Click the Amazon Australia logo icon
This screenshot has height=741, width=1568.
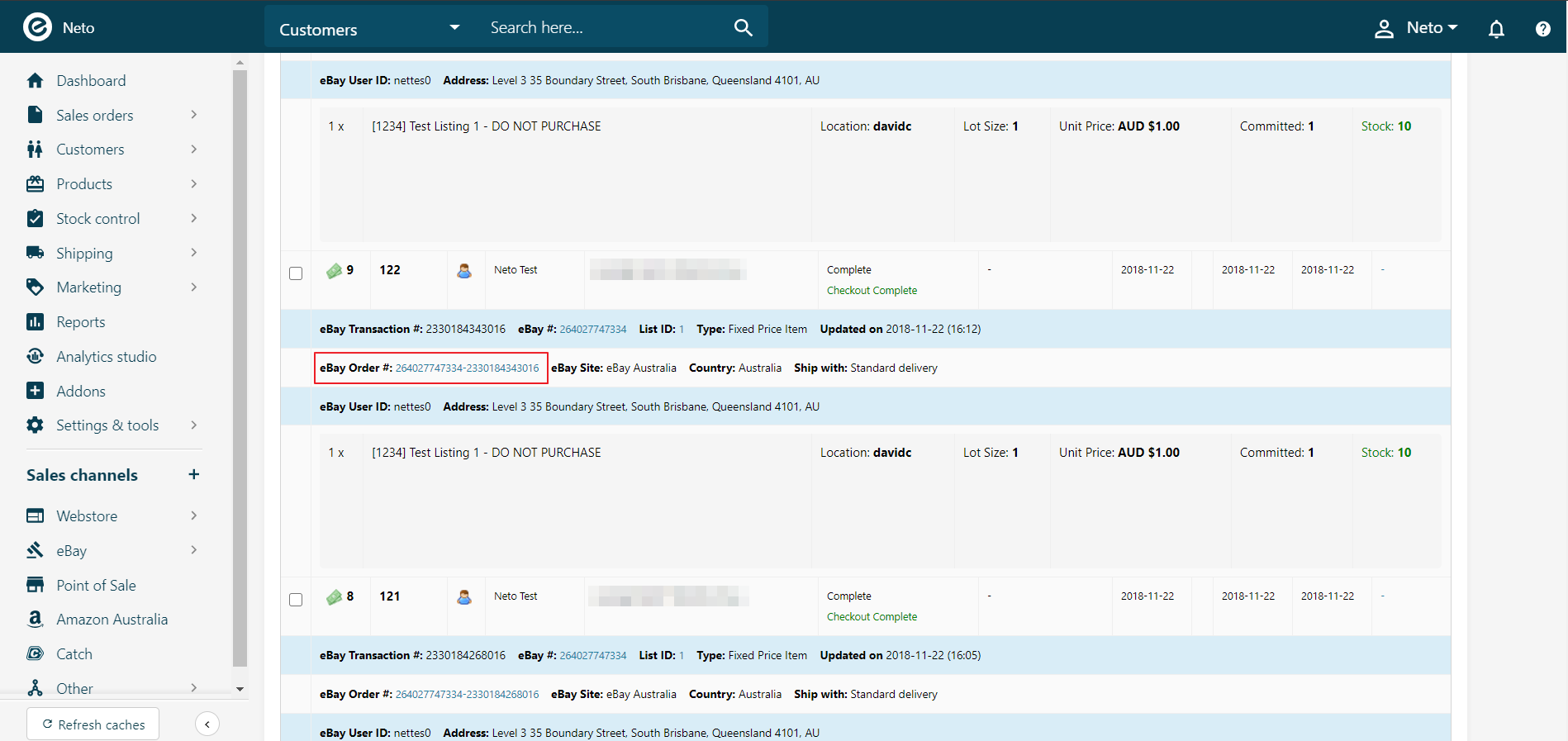tap(35, 620)
